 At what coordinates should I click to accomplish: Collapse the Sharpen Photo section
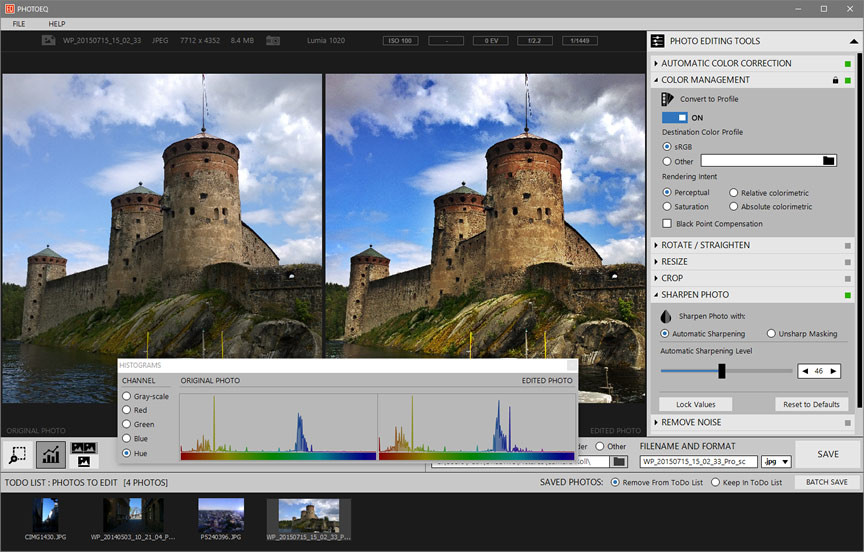pos(656,295)
